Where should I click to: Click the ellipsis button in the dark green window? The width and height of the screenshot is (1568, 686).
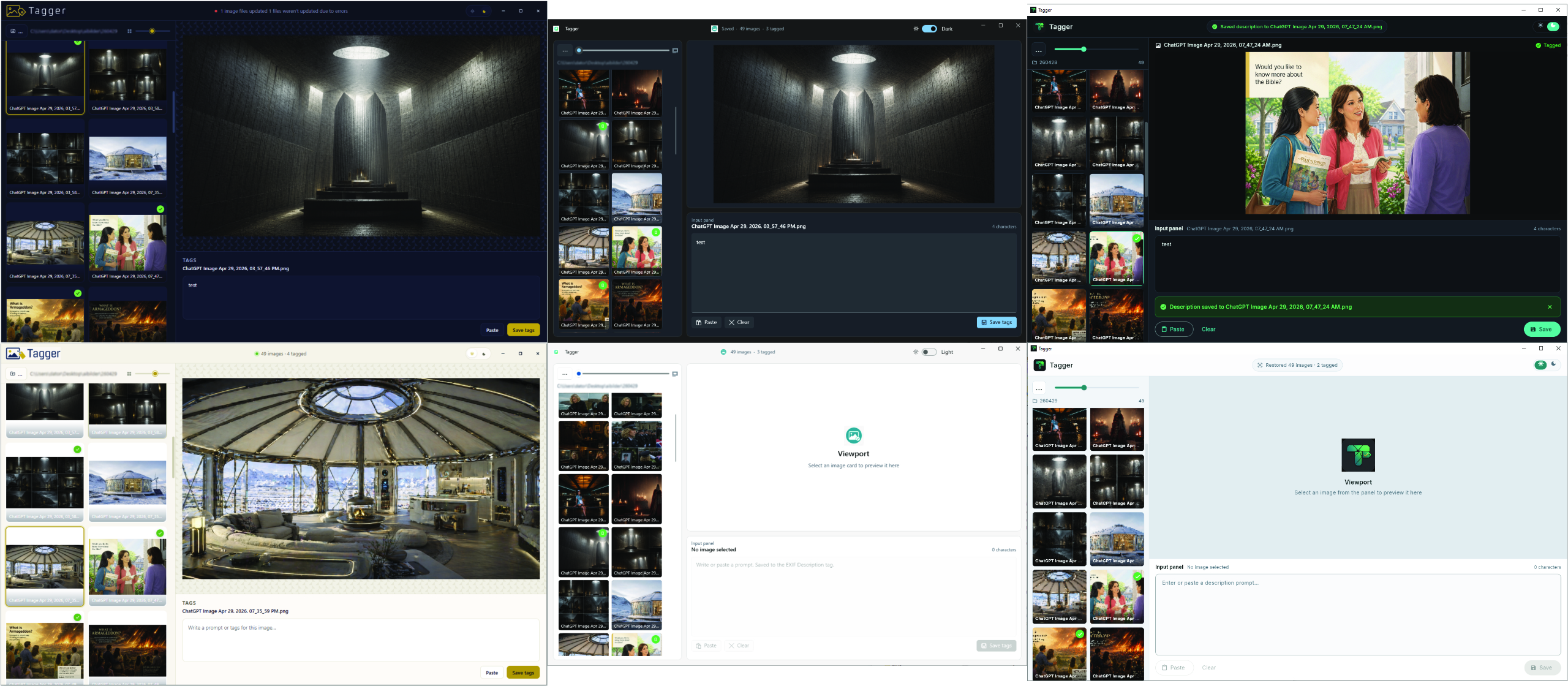(1038, 50)
